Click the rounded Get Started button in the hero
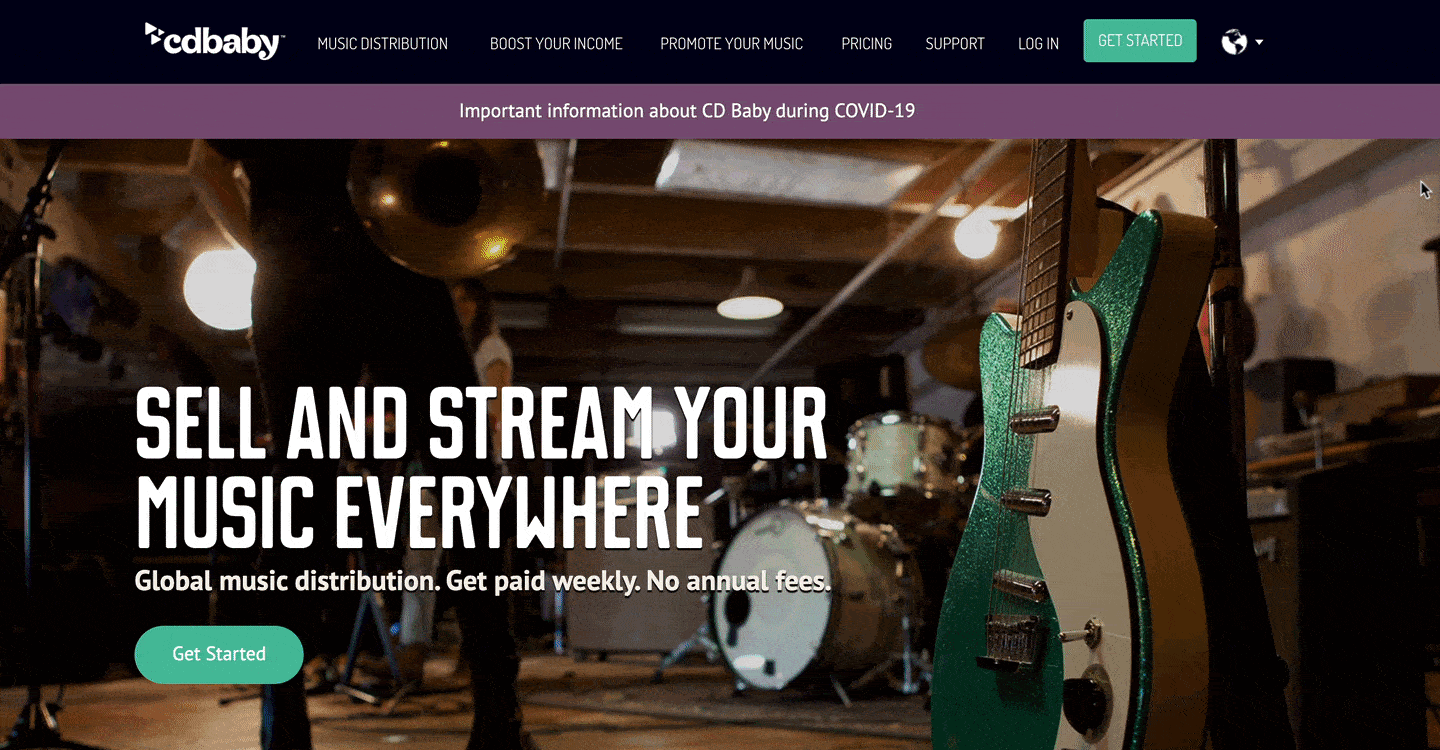 coord(219,654)
